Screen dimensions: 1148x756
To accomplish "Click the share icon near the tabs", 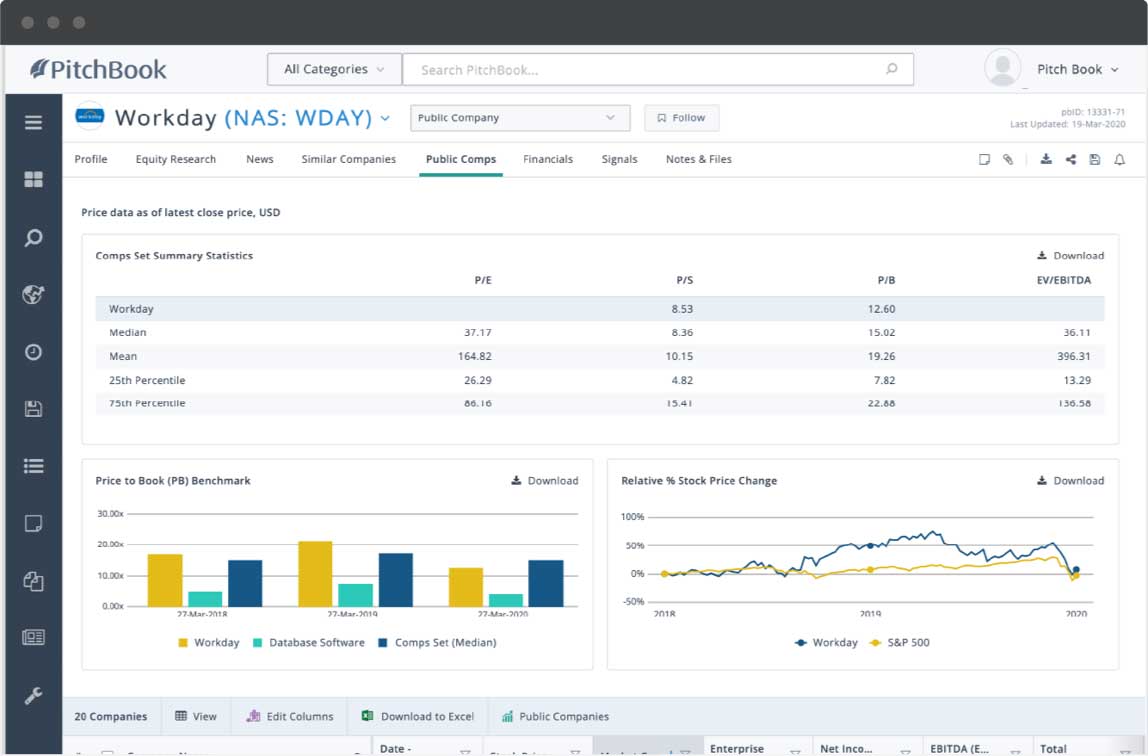I will click(x=1069, y=159).
